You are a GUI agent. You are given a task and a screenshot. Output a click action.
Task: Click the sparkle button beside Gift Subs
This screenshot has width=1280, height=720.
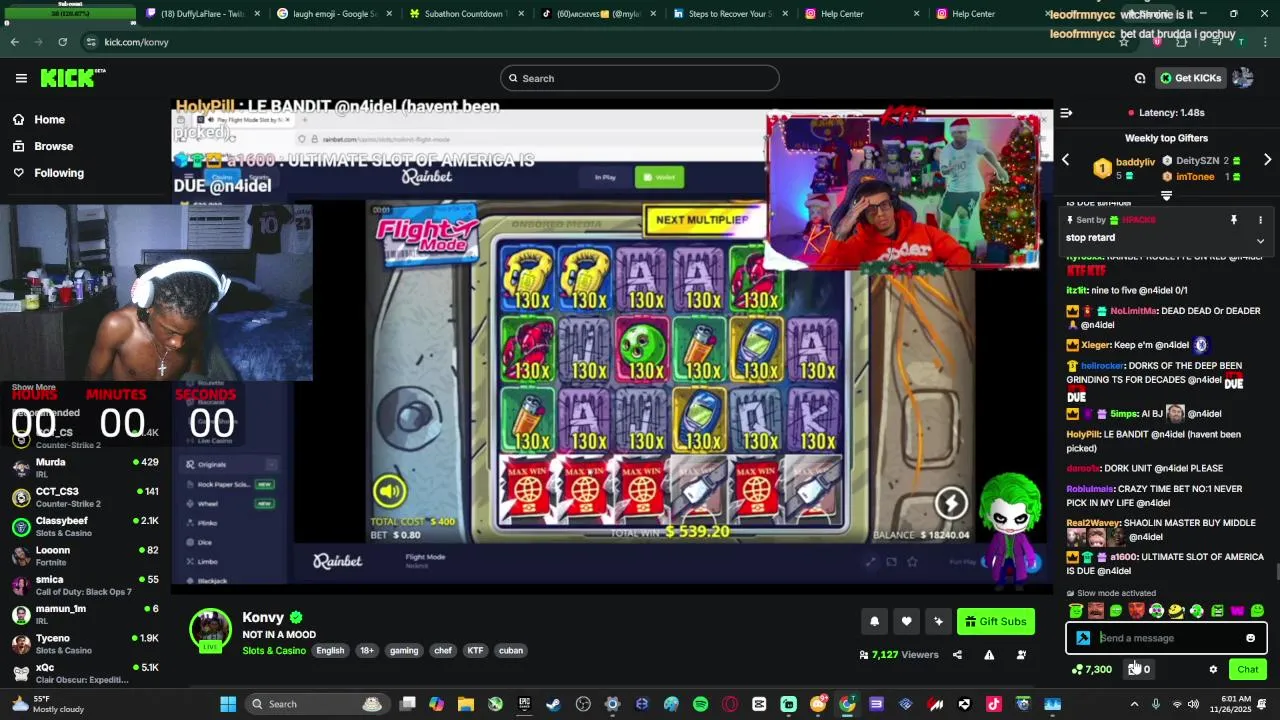click(938, 621)
